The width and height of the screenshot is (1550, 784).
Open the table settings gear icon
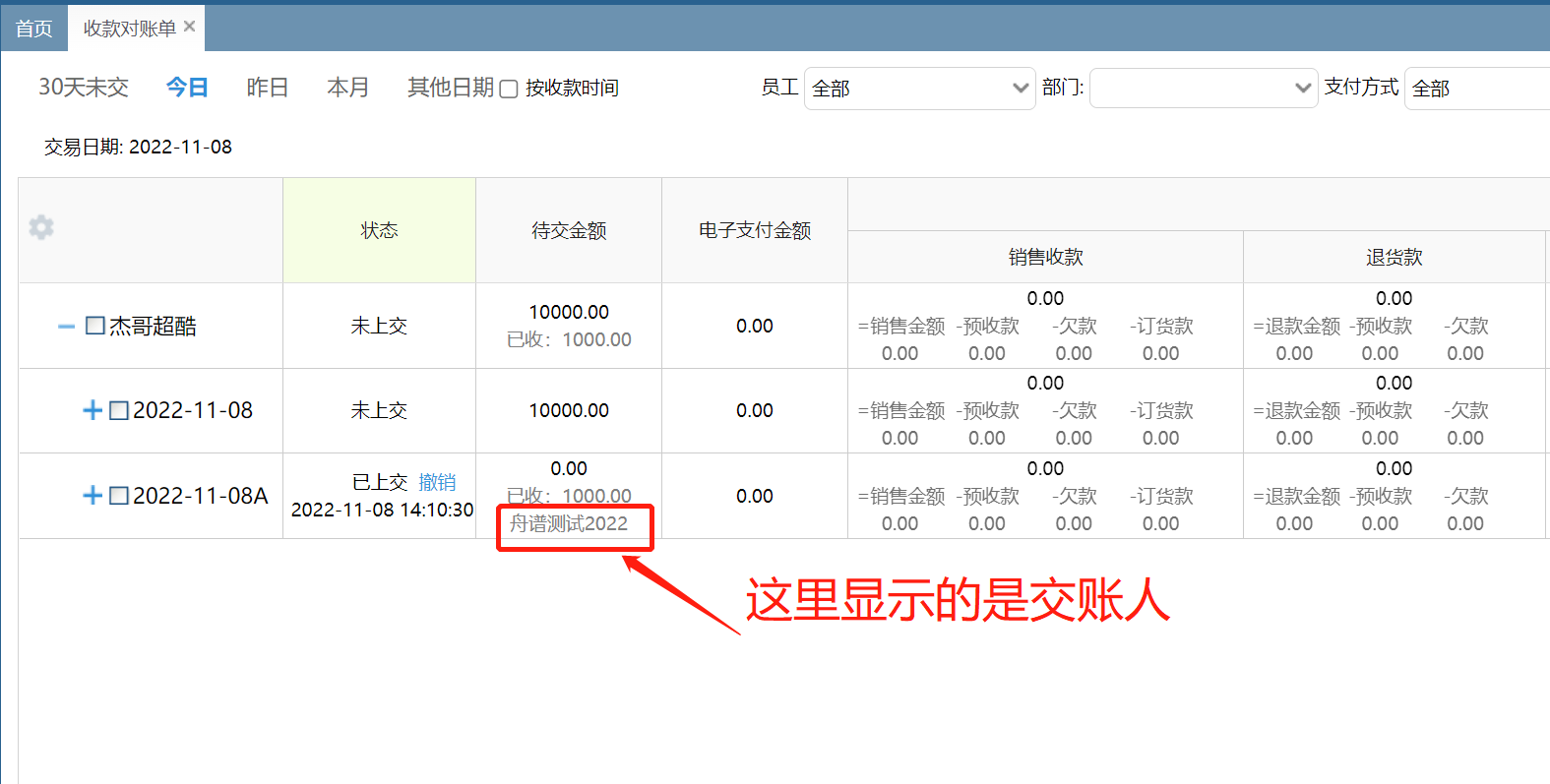41,228
